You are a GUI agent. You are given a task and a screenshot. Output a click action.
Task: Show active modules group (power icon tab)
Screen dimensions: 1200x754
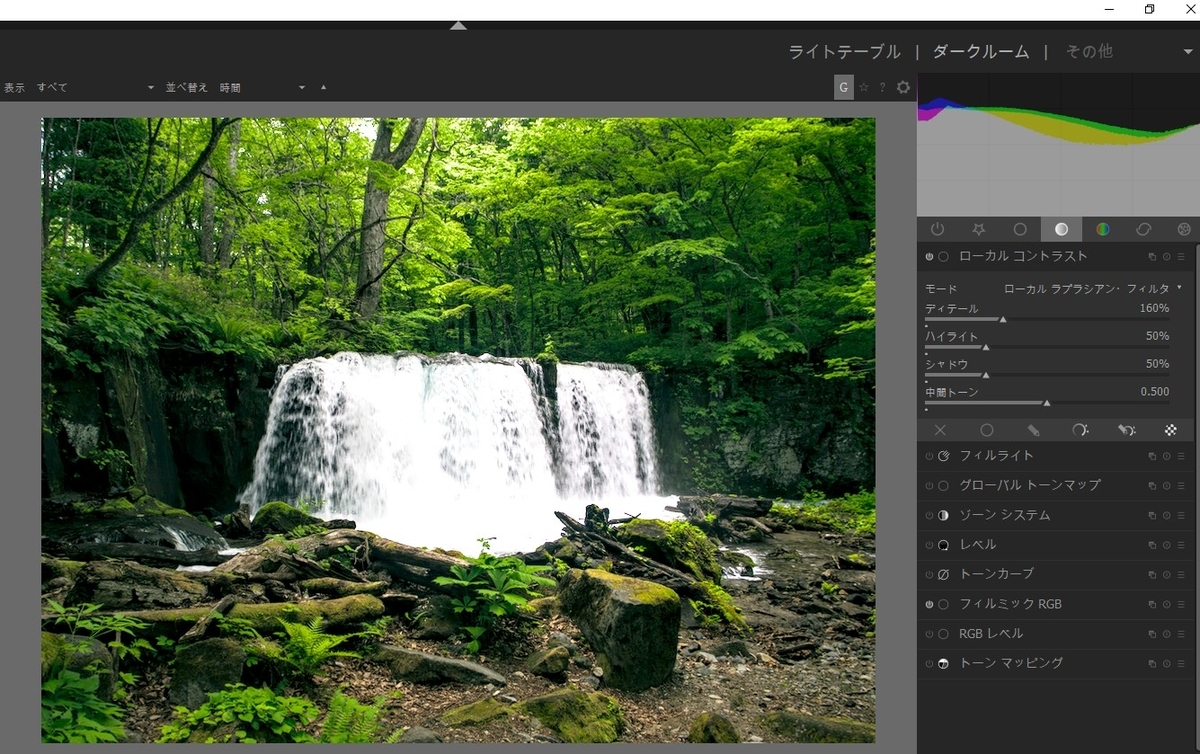point(937,229)
